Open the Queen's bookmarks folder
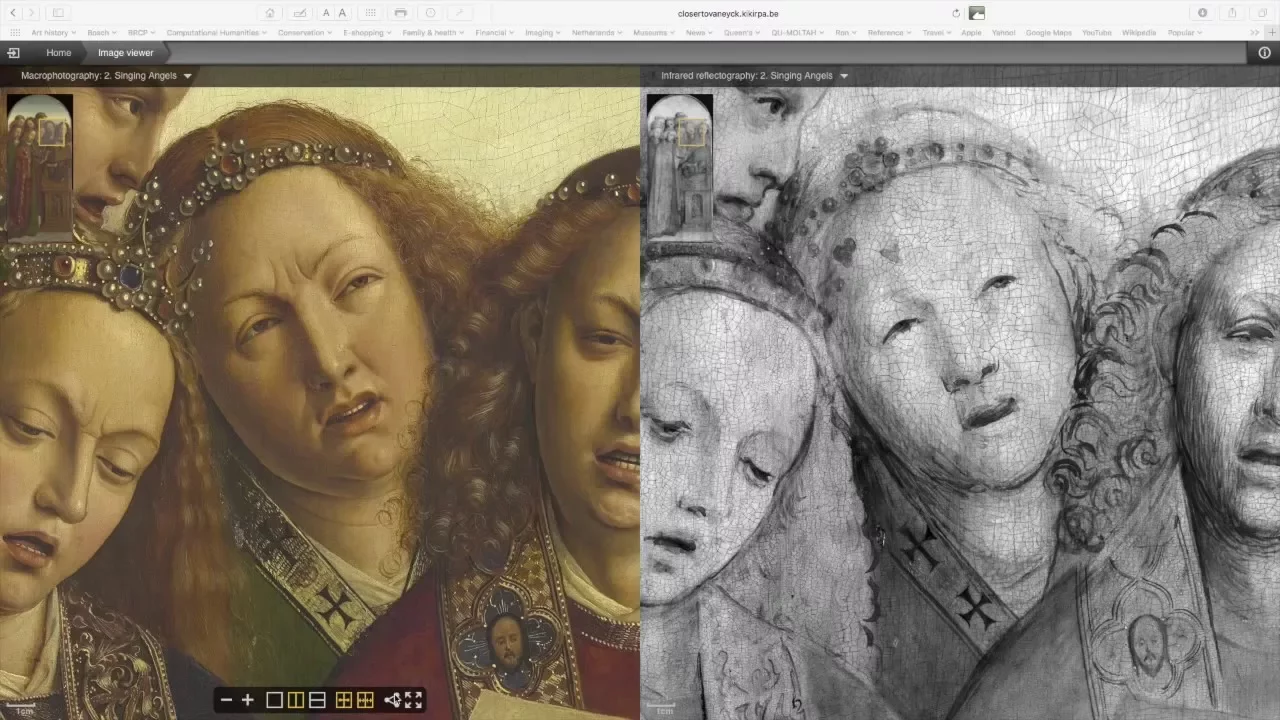Screen dimensions: 1280x720 click(x=742, y=33)
